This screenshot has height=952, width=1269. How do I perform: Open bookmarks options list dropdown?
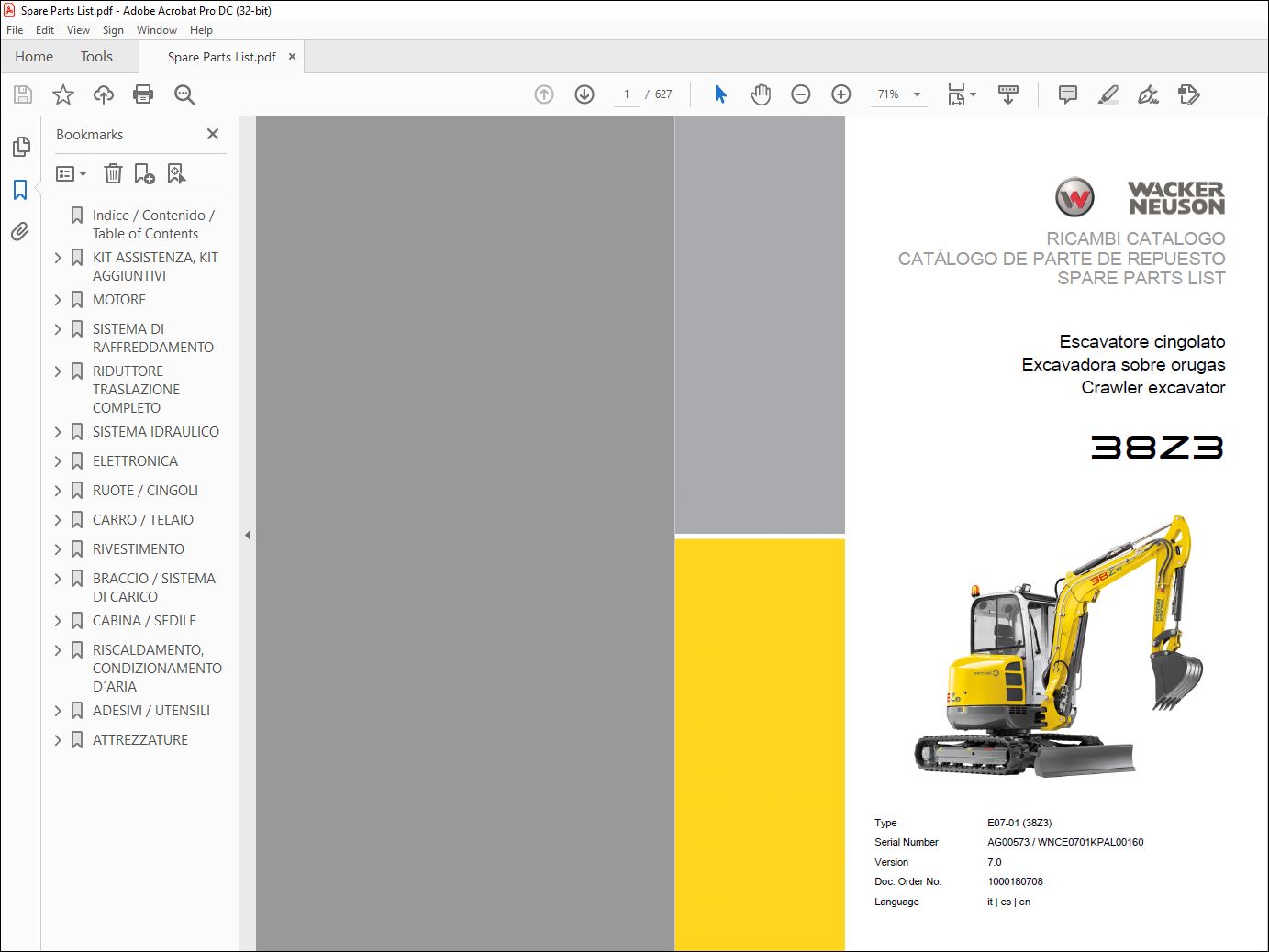(71, 173)
